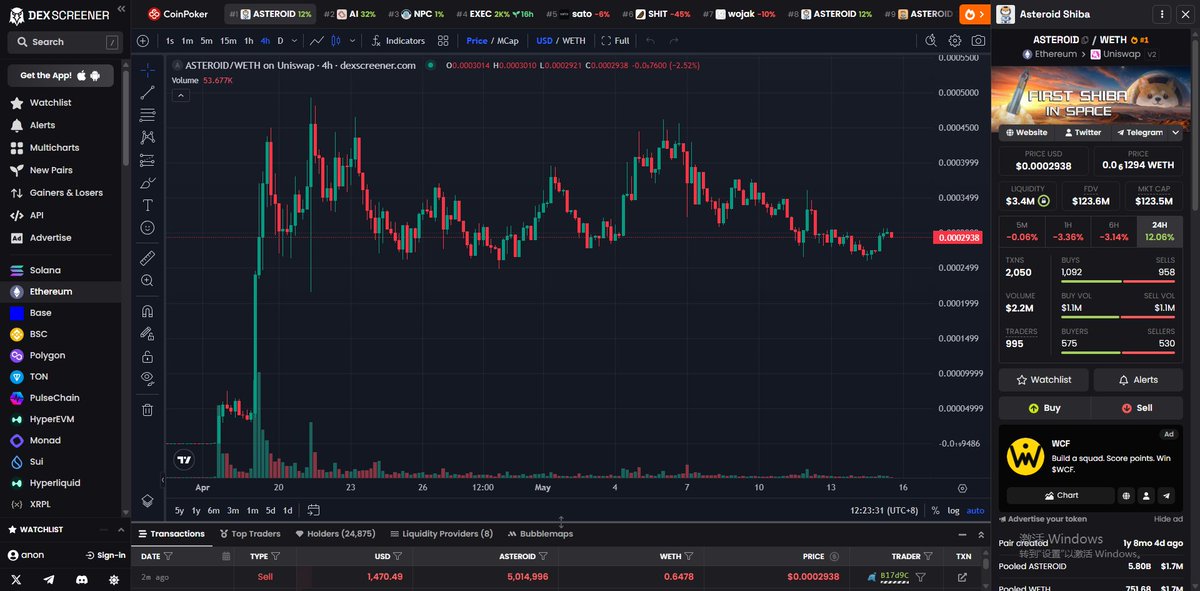Viewport: 1200px width, 591px height.
Task: Open the object tree layers icon
Action: click(x=147, y=500)
